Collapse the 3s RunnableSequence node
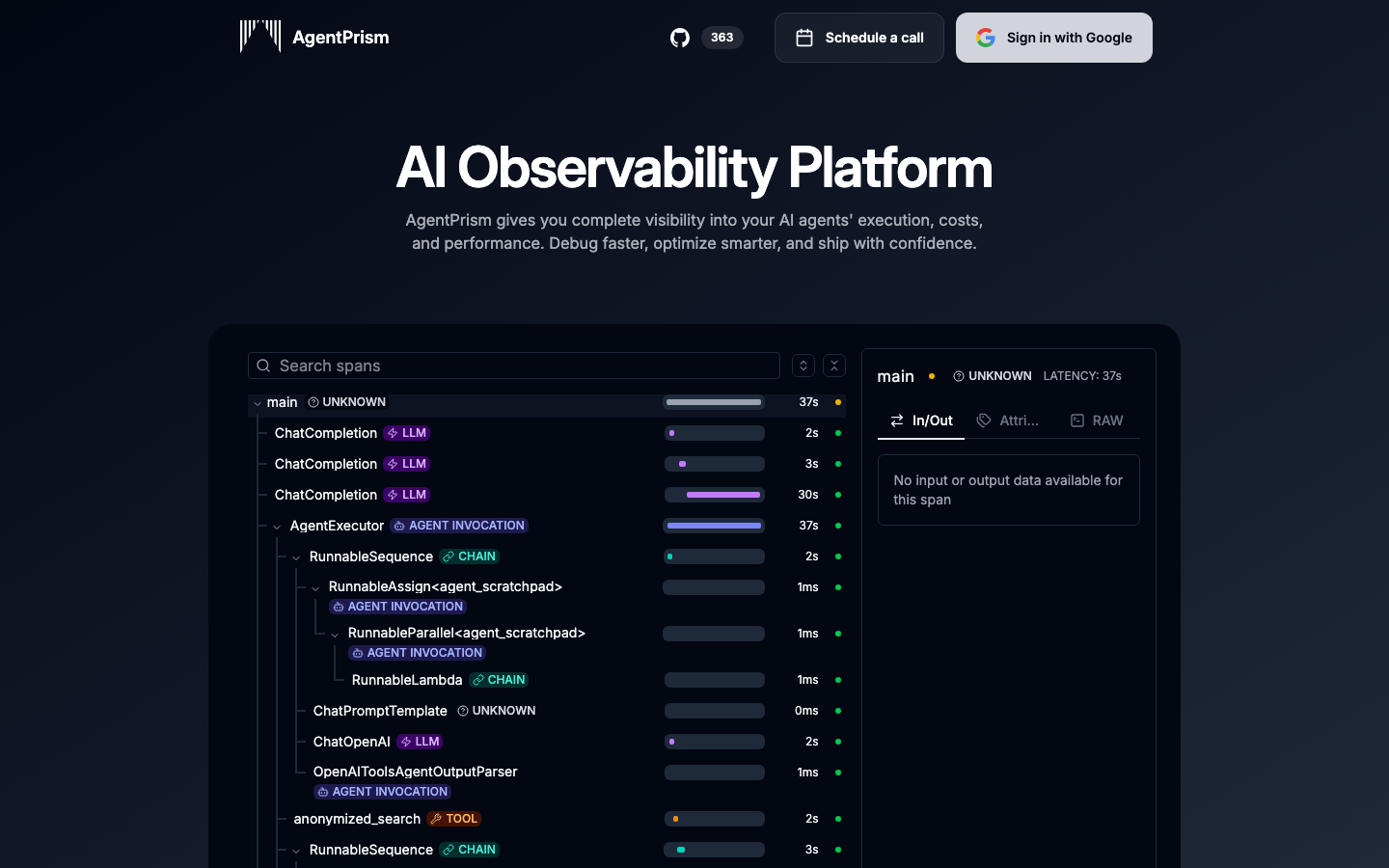 [296, 851]
